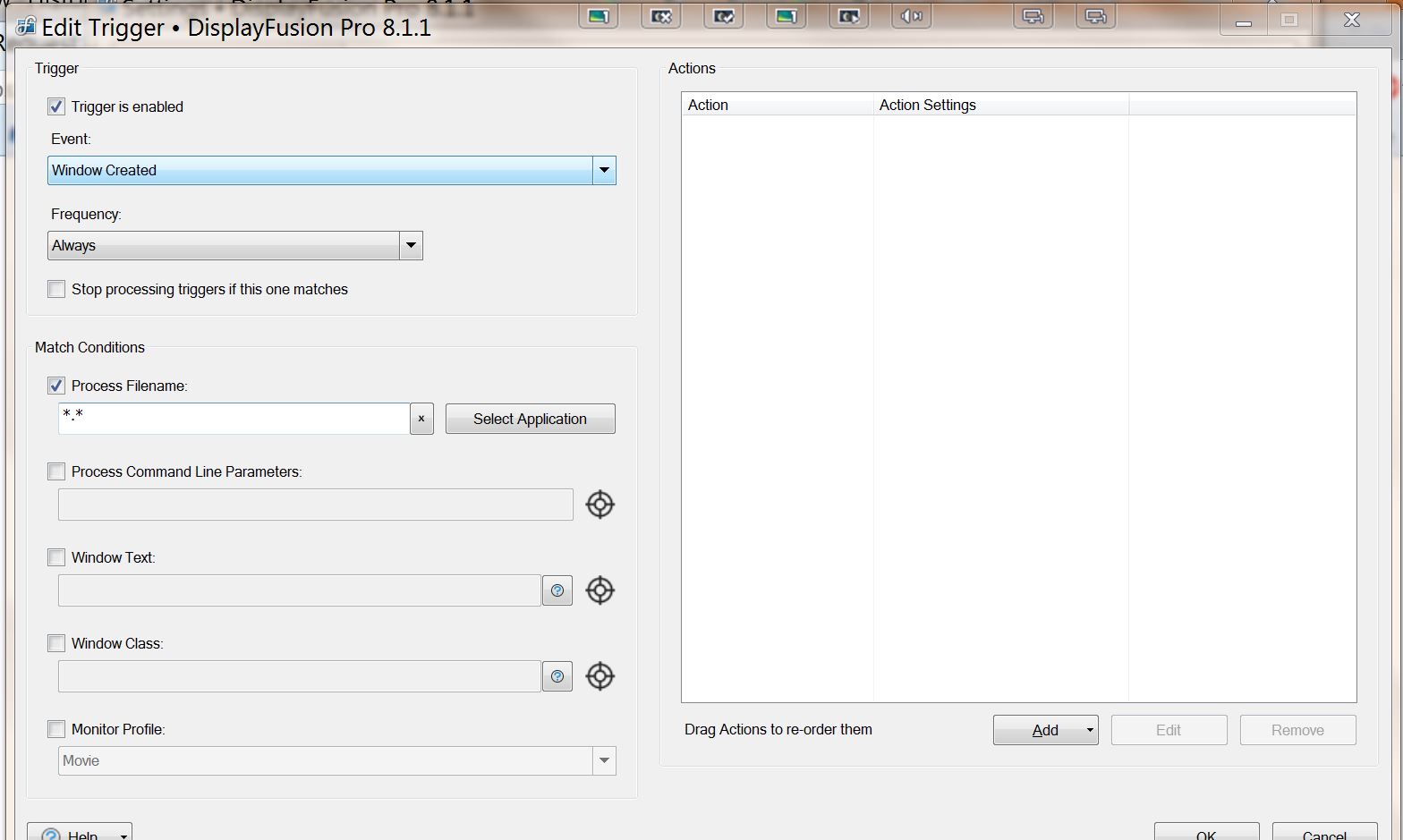Enable Stop processing triggers if this one matches
Image resolution: width=1403 pixels, height=840 pixels.
point(56,289)
